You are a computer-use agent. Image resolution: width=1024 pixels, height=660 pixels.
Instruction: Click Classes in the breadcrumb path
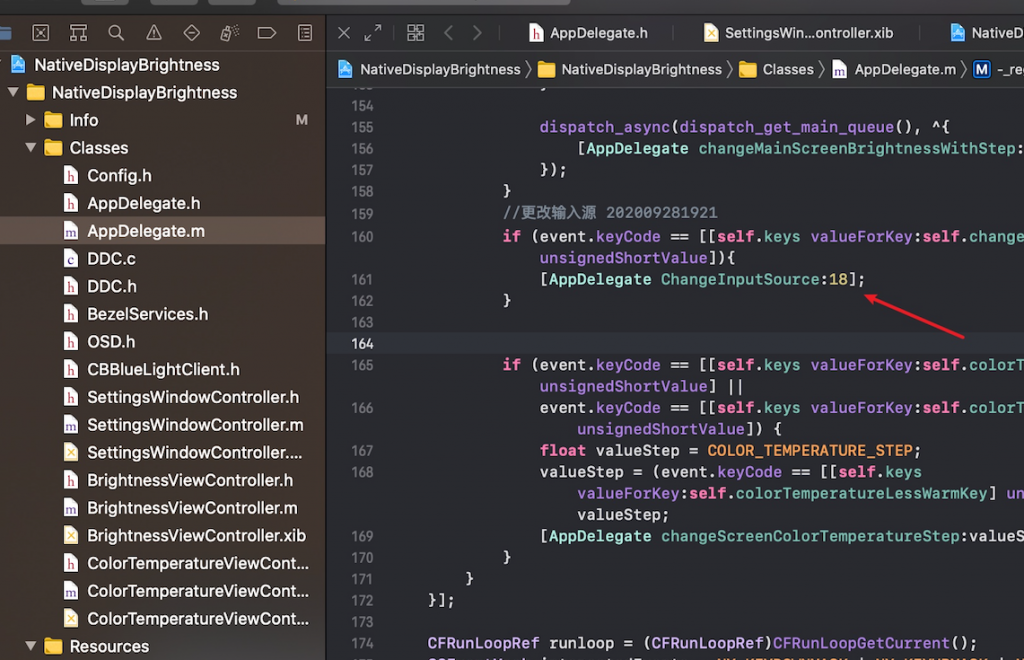(788, 69)
